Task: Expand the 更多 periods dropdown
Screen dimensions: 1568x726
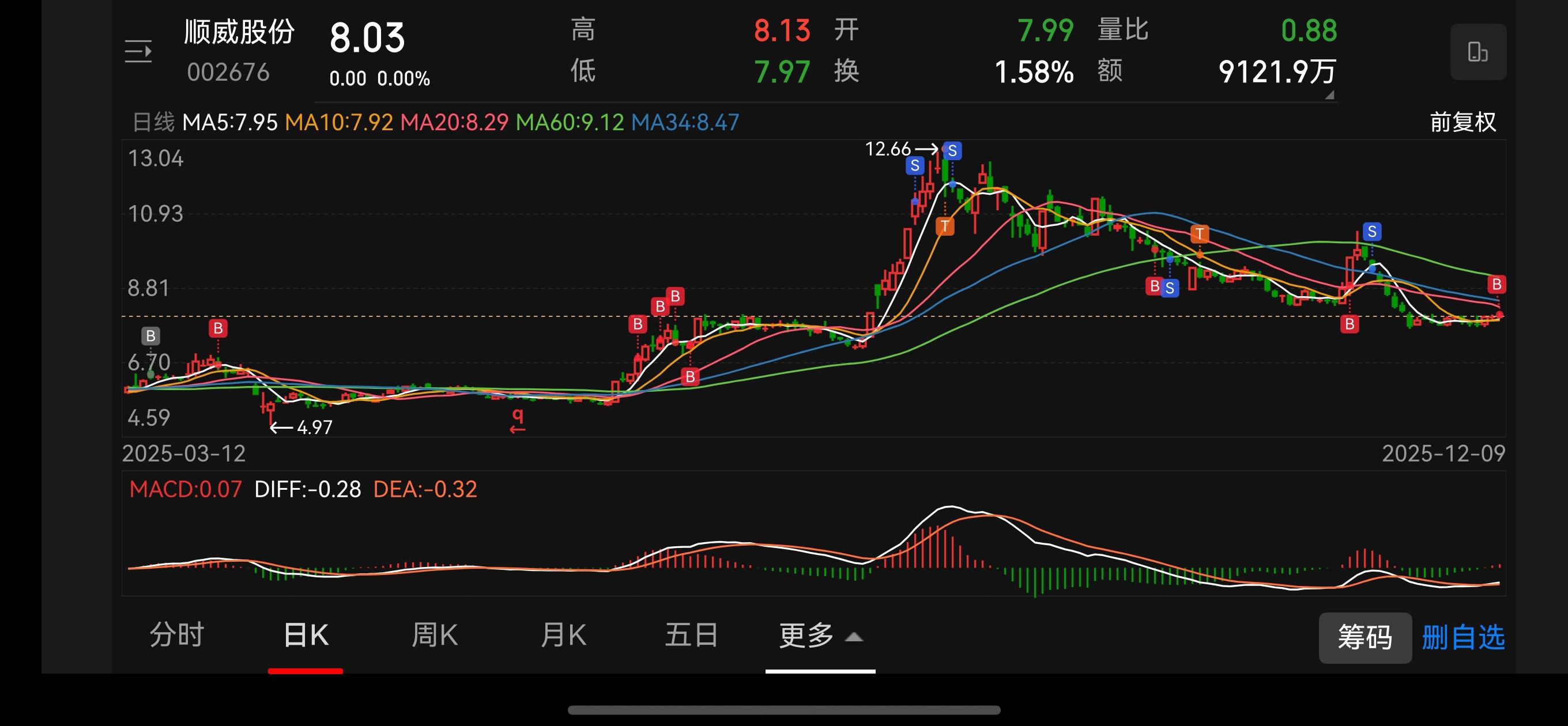Action: tap(820, 636)
